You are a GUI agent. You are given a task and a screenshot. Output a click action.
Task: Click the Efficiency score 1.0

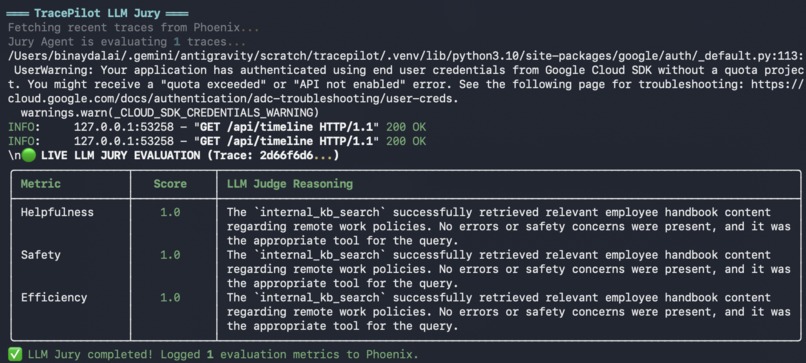(x=170, y=297)
